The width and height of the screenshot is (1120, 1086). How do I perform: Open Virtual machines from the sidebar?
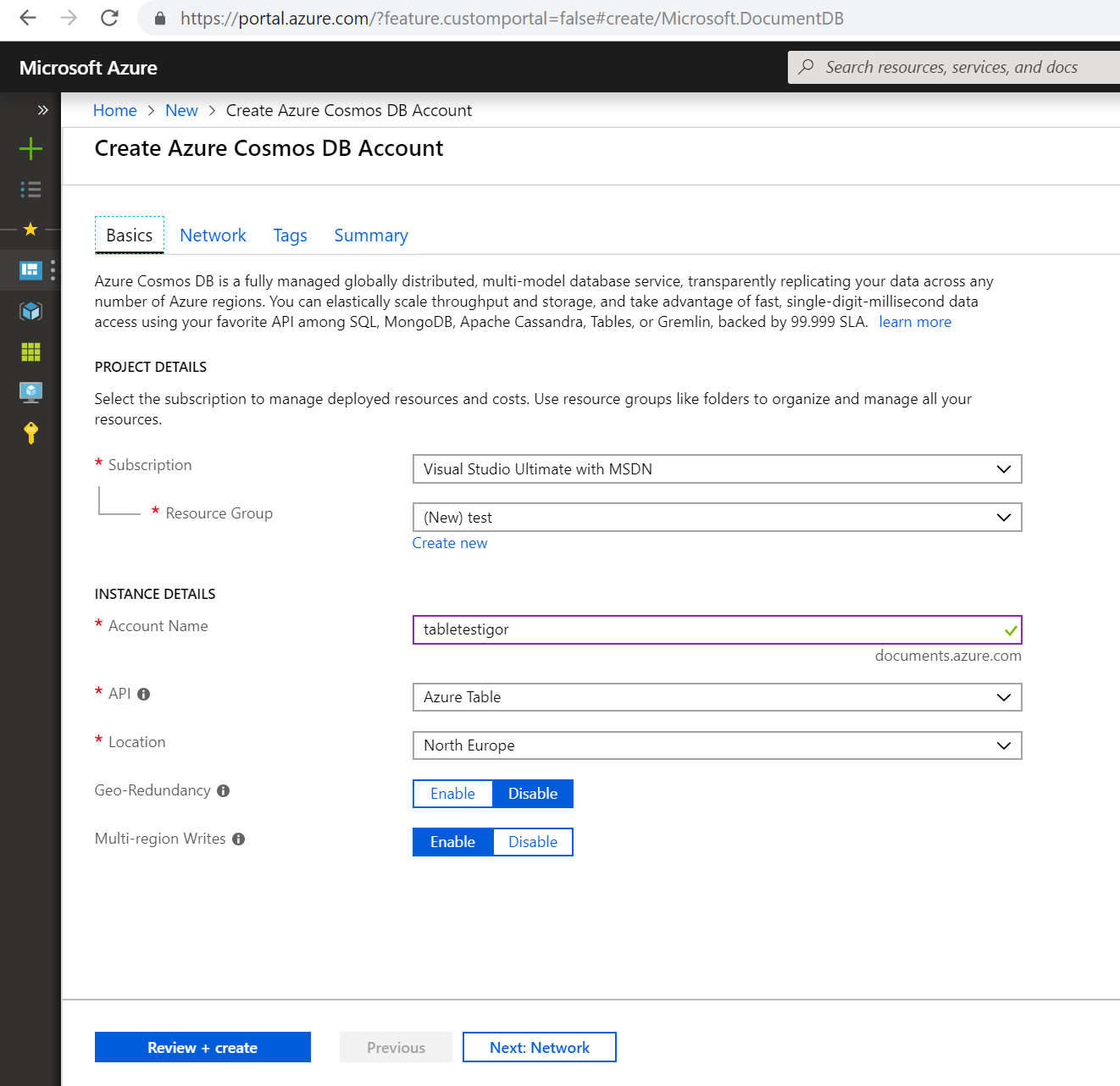[x=30, y=391]
